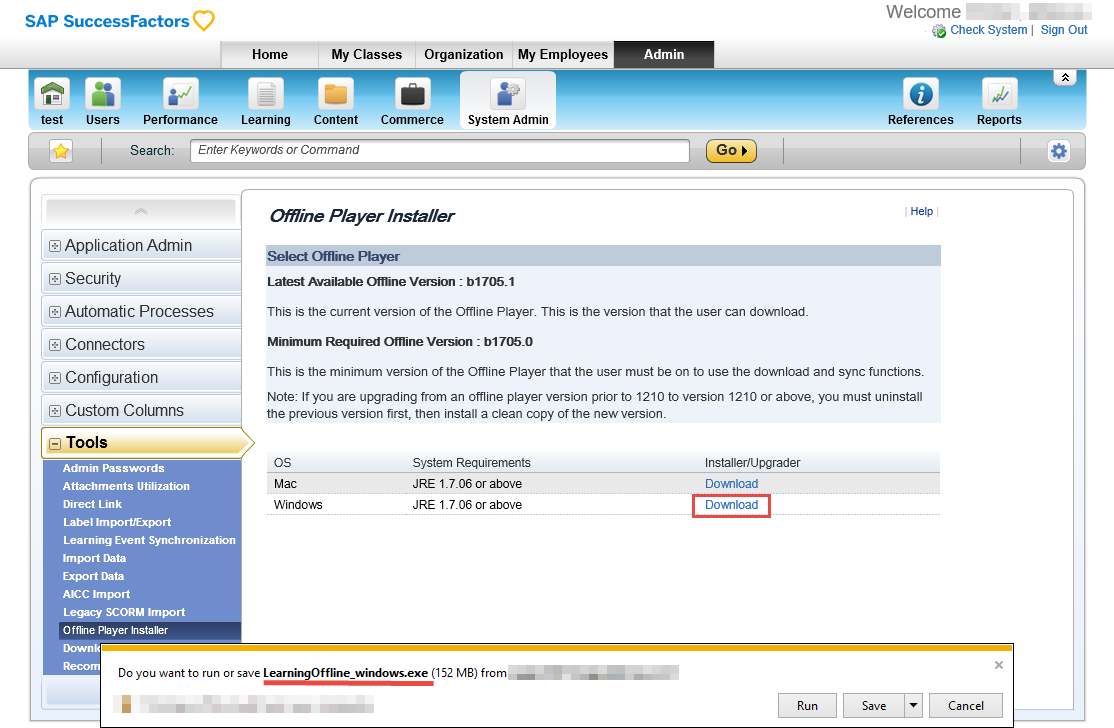Click the Windows Download link
Image resolution: width=1114 pixels, height=728 pixels.
(731, 505)
